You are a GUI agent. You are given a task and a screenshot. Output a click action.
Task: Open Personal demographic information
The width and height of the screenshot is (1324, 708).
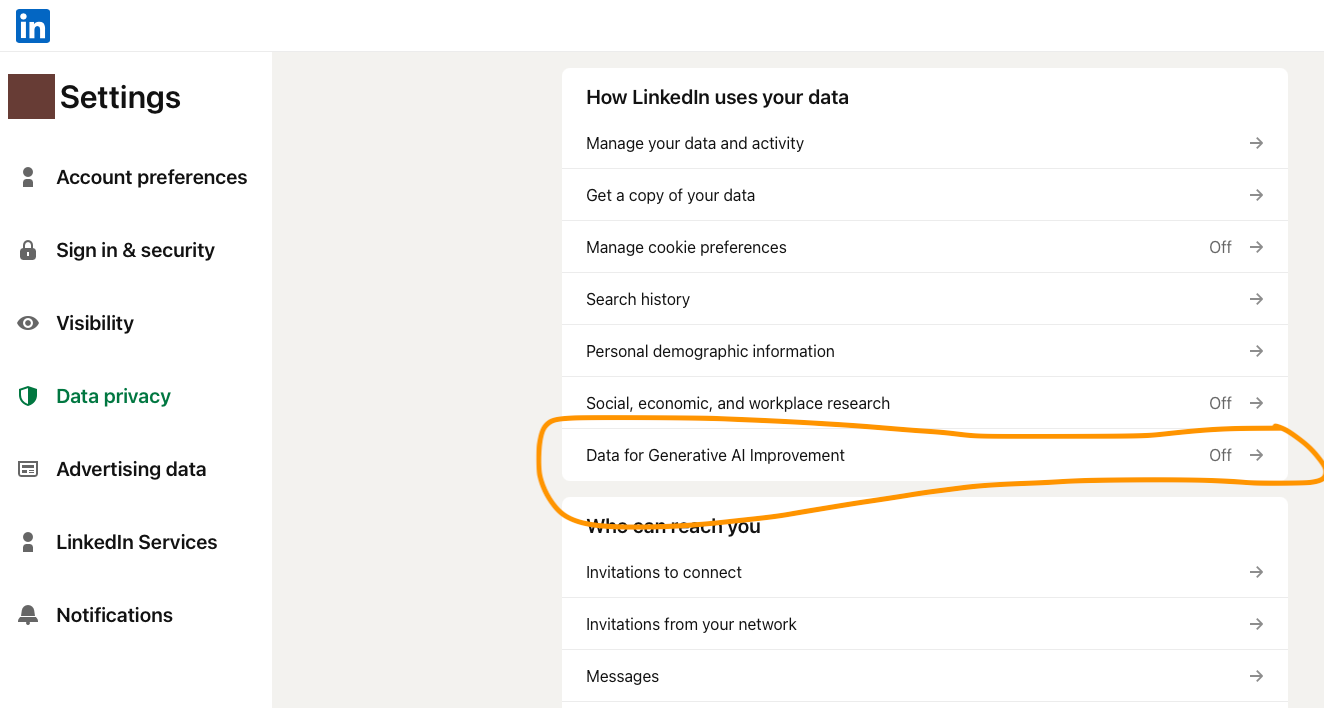[x=709, y=351]
